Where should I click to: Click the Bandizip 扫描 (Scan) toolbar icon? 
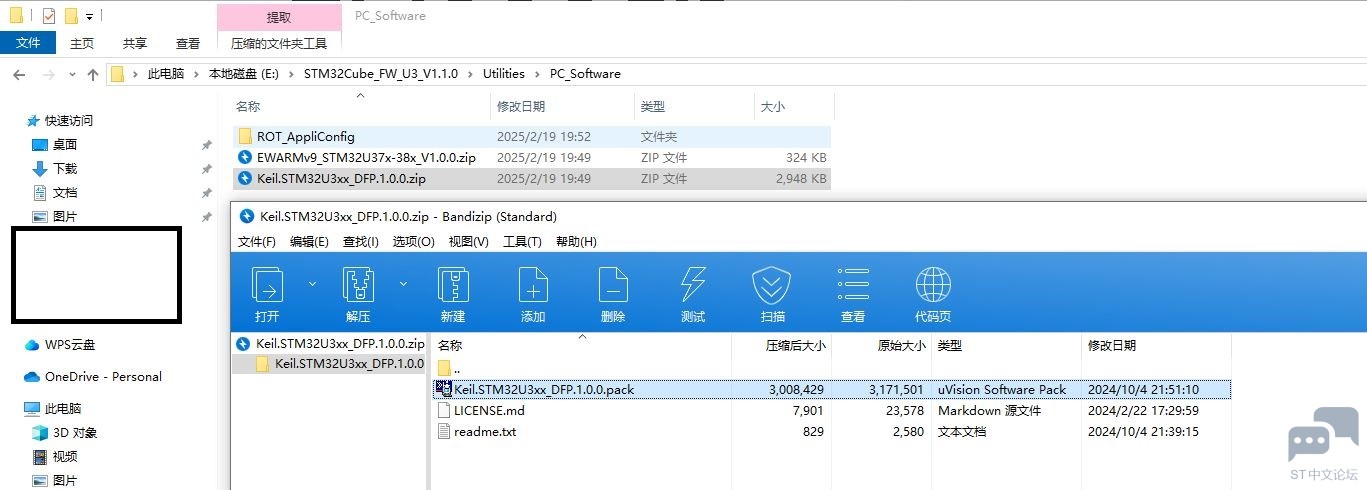click(772, 286)
